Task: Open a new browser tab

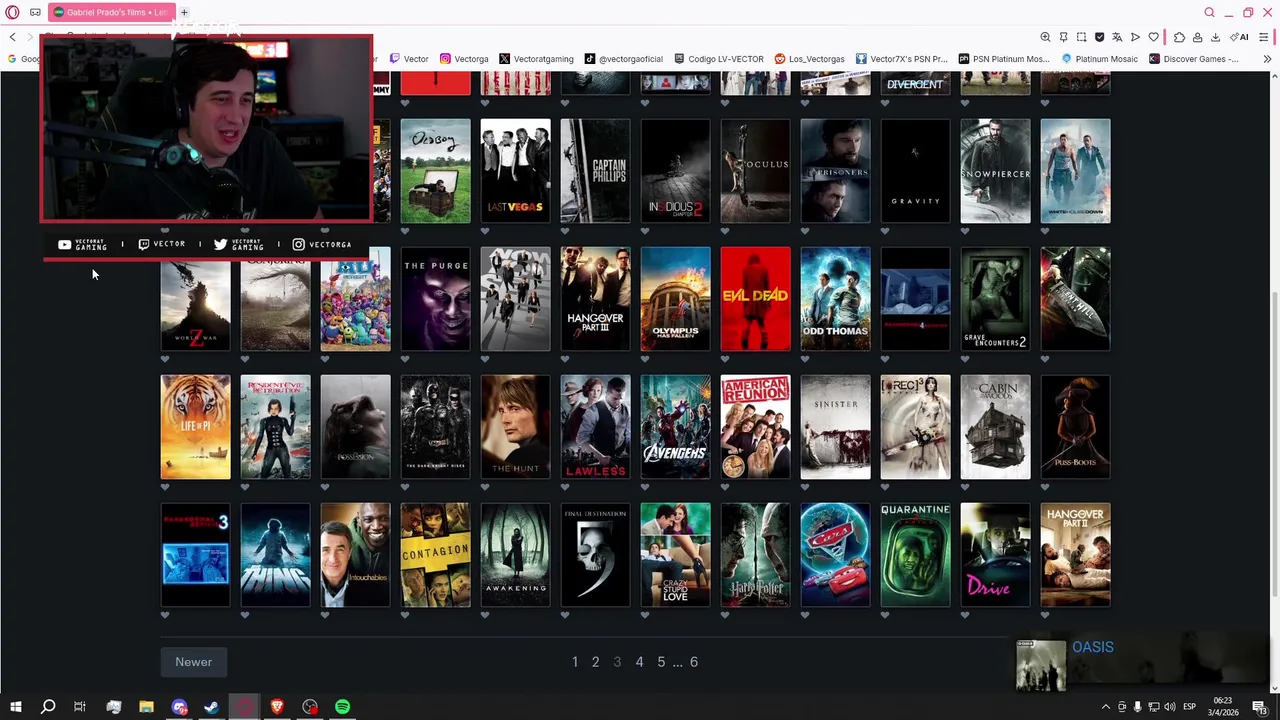Action: pos(184,12)
